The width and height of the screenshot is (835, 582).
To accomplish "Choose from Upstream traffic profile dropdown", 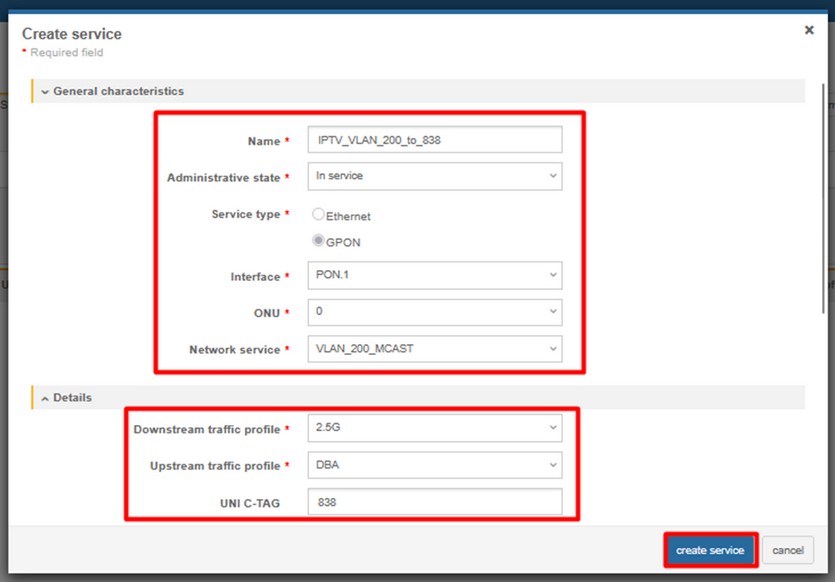I will (x=433, y=465).
